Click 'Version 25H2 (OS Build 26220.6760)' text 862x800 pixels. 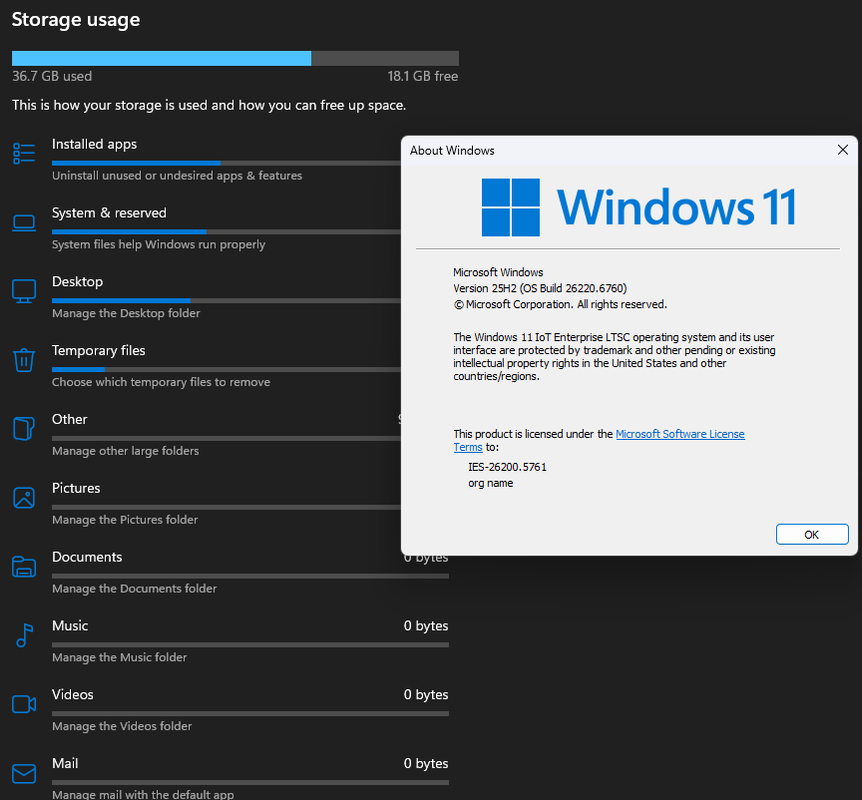(540, 289)
